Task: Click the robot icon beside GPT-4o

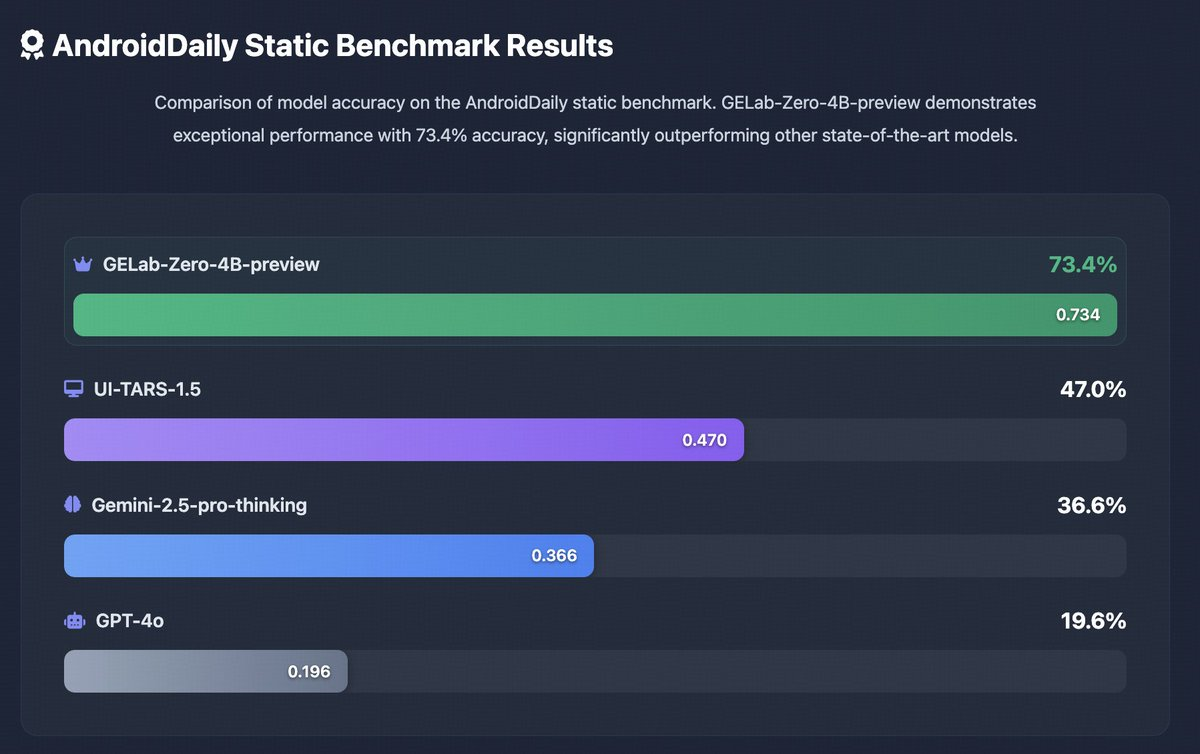Action: 75,621
